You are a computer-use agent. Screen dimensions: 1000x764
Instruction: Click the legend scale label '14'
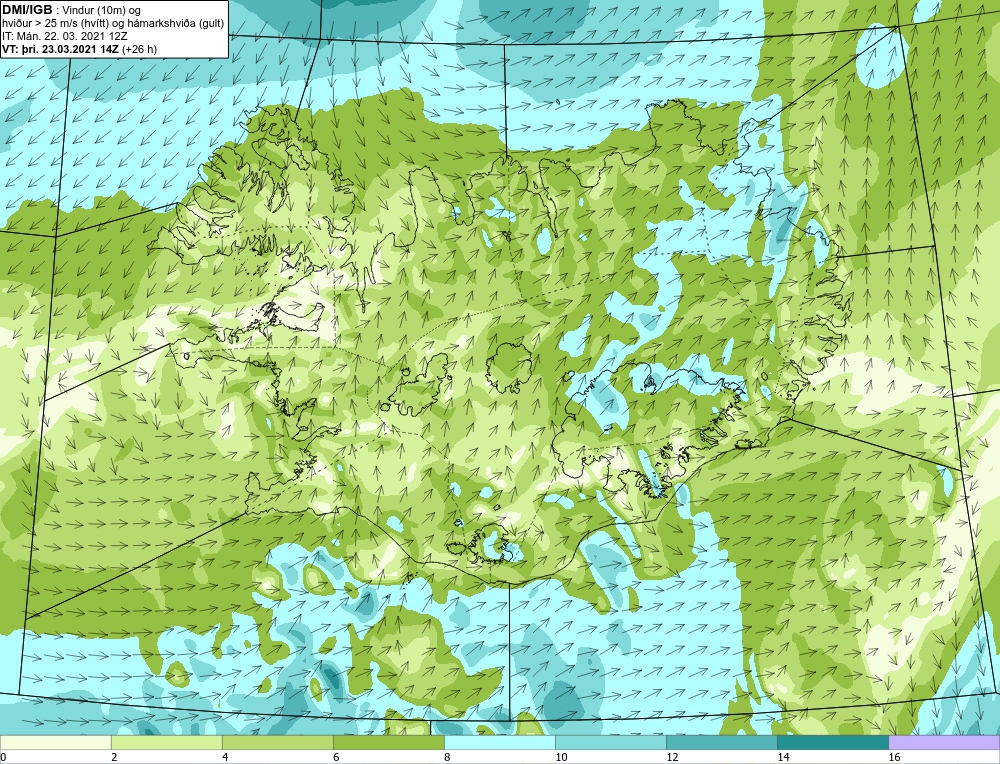tap(783, 757)
